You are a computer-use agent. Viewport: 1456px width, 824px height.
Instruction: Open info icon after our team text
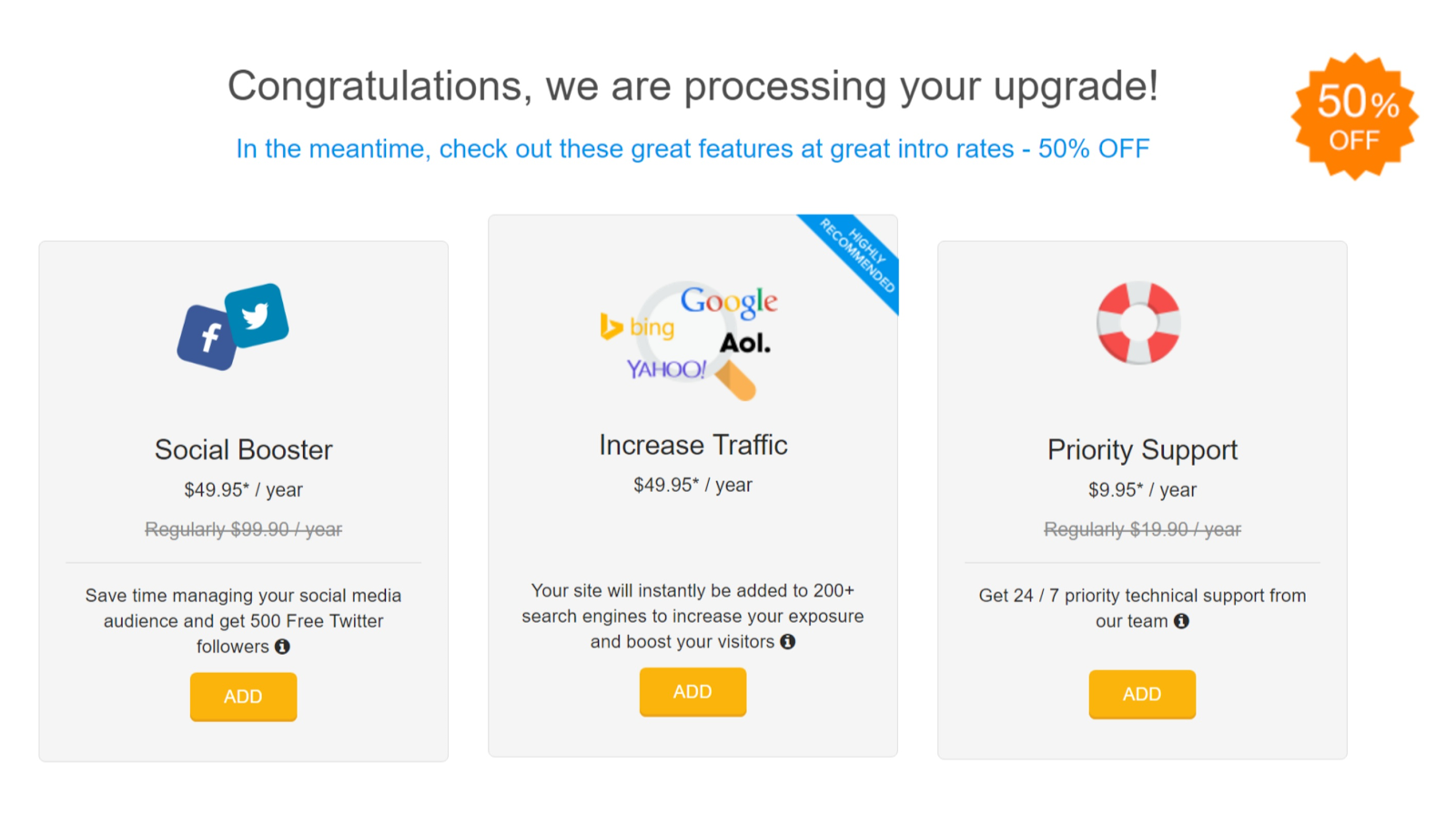tap(1181, 621)
